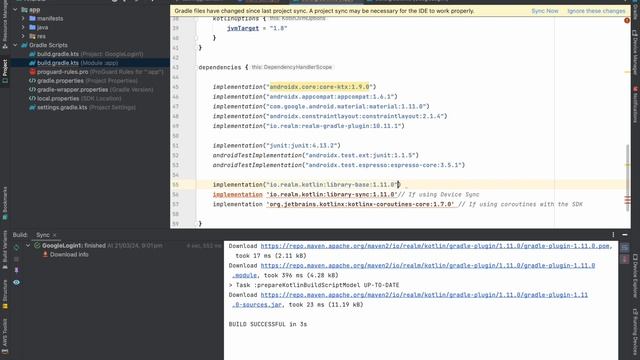Click the rerun sync icon in Build panel
Viewport: 640px width, 360px height.
tap(16, 247)
